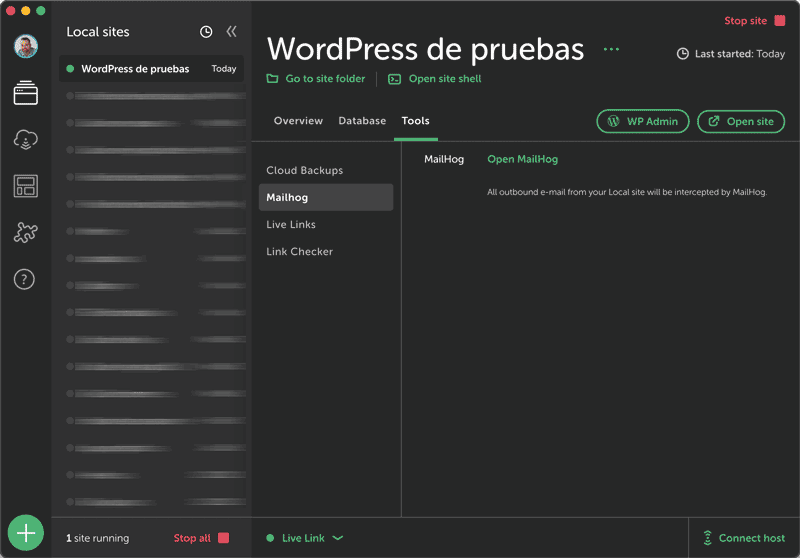
Task: Expand the Live Link chevron
Action: [338, 538]
